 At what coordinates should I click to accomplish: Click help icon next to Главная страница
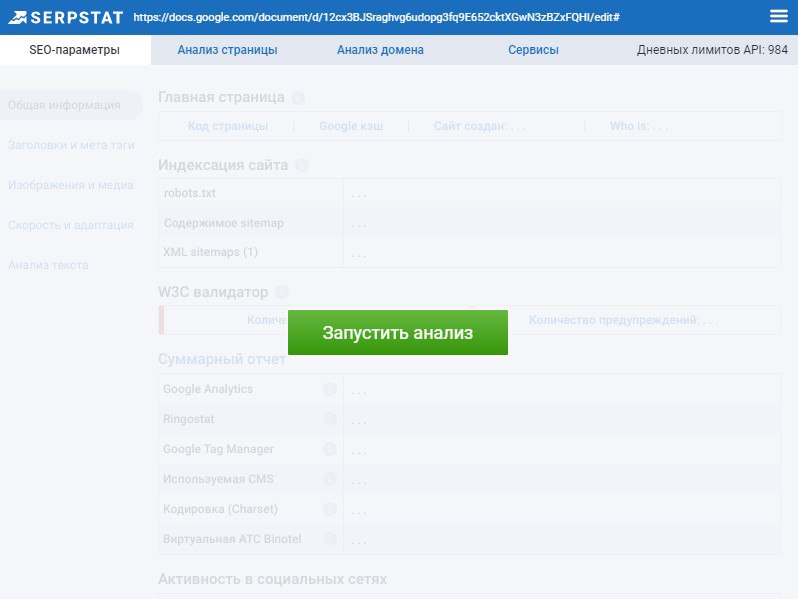tap(298, 98)
